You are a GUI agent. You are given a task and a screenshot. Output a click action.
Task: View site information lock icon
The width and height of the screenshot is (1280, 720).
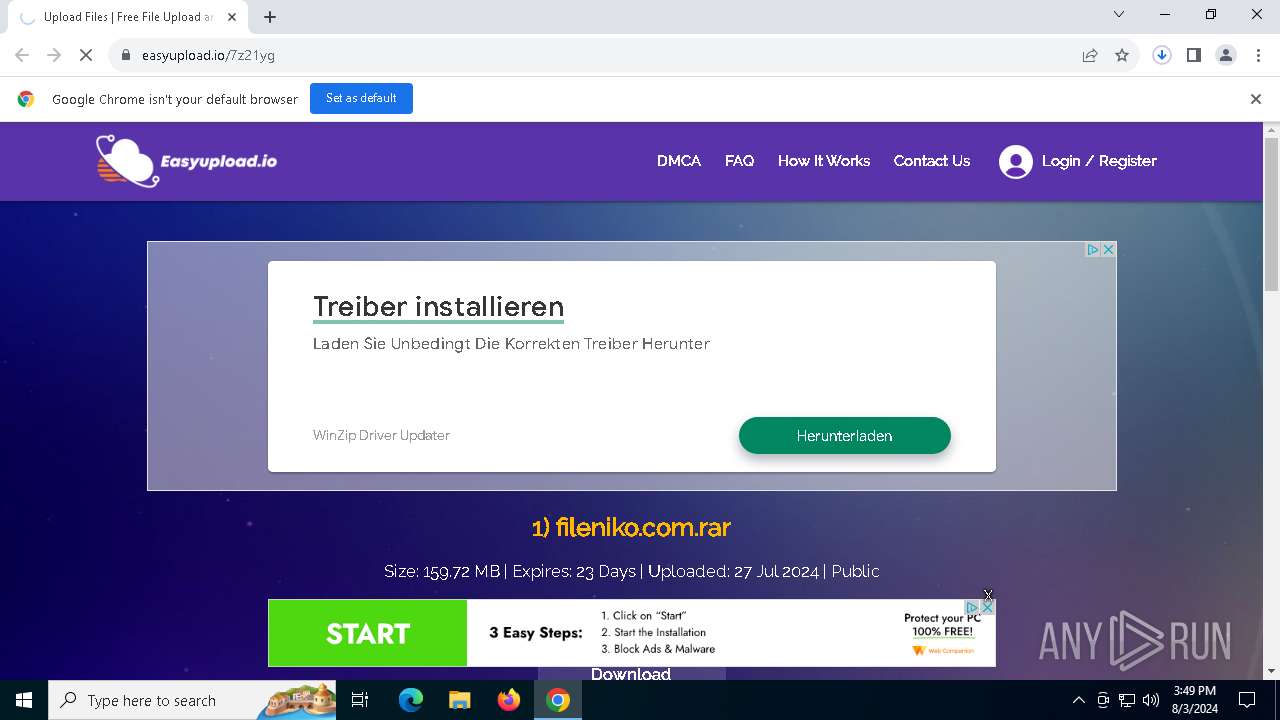(x=126, y=55)
